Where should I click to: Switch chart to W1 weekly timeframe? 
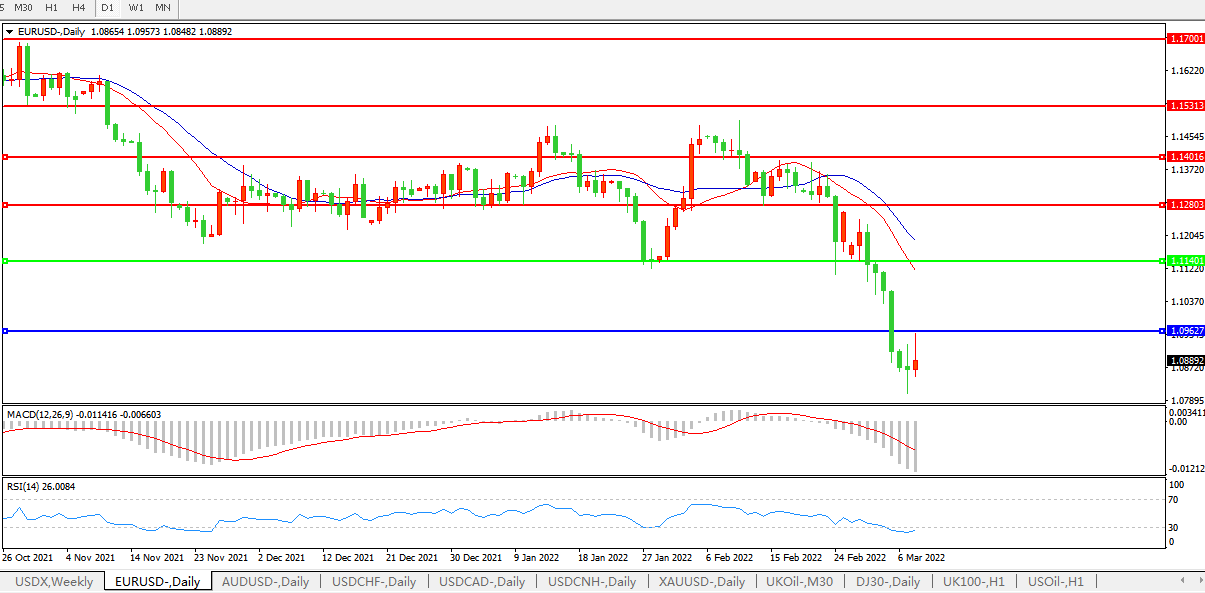click(x=136, y=8)
